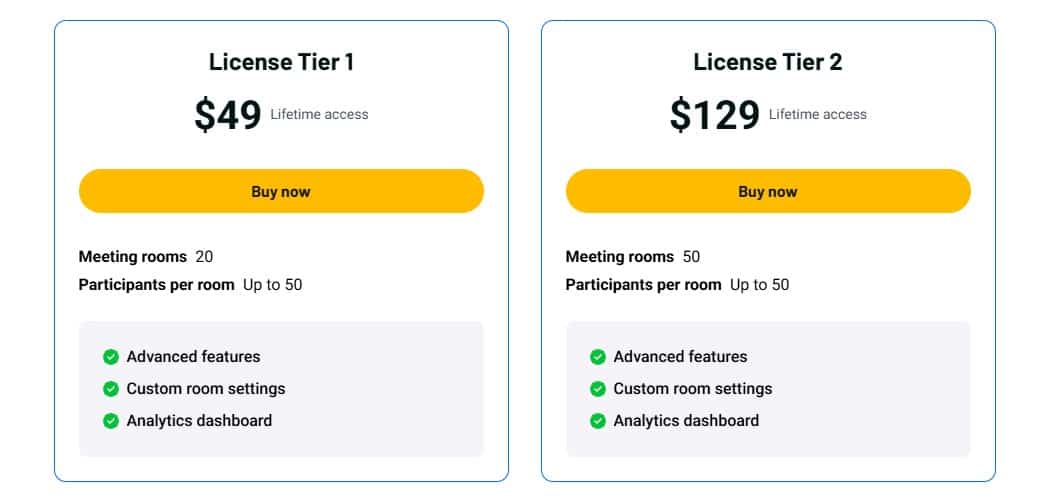
Task: Click green checkmark beside Tier 2 Analytics dashboard
Action: pos(598,421)
